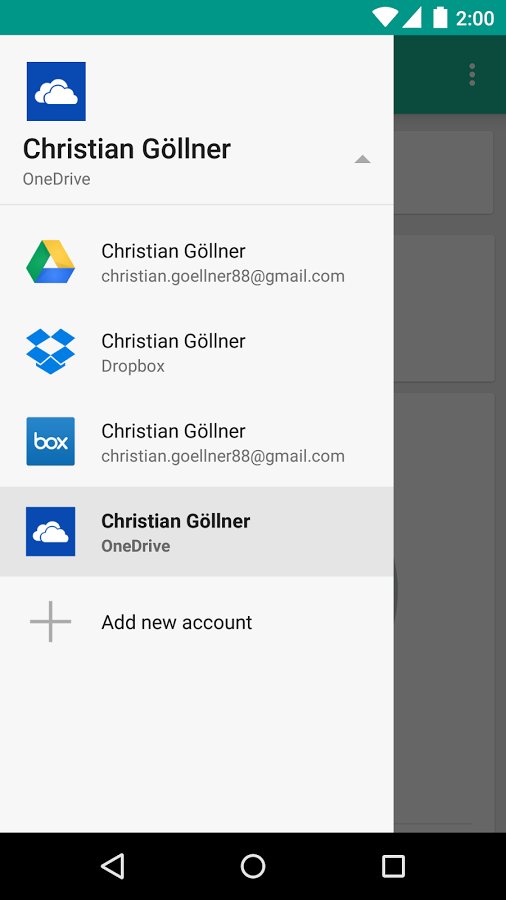Tap the Android back navigation button
This screenshot has width=506, height=900.
coord(112,866)
